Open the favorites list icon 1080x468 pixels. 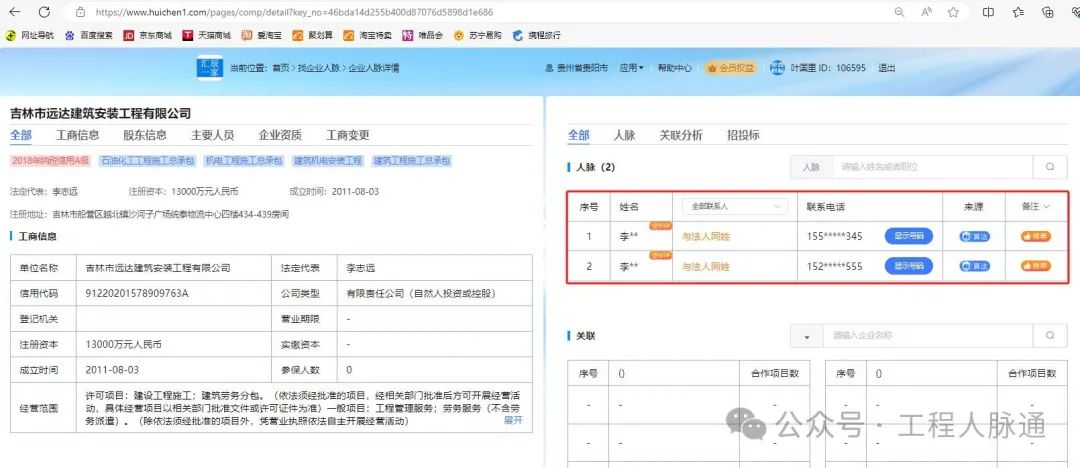point(1019,12)
